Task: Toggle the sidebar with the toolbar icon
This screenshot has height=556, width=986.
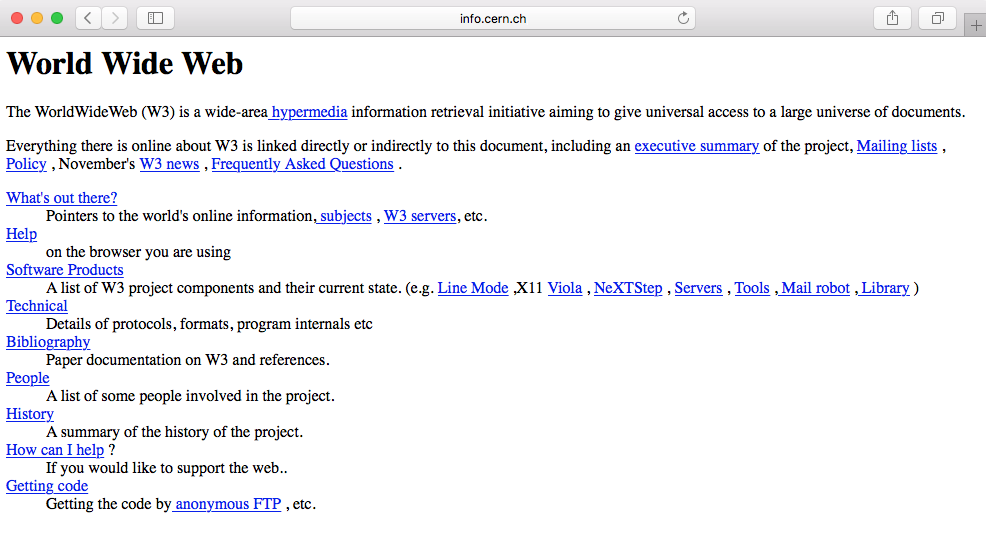Action: point(155,18)
